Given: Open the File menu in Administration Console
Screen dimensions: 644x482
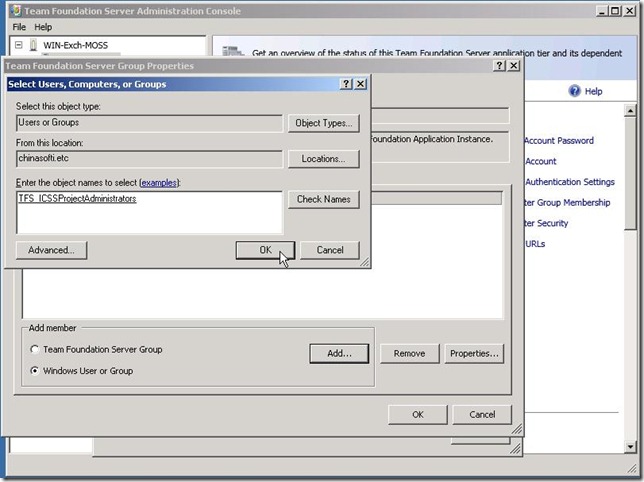Looking at the screenshot, I should pos(19,27).
